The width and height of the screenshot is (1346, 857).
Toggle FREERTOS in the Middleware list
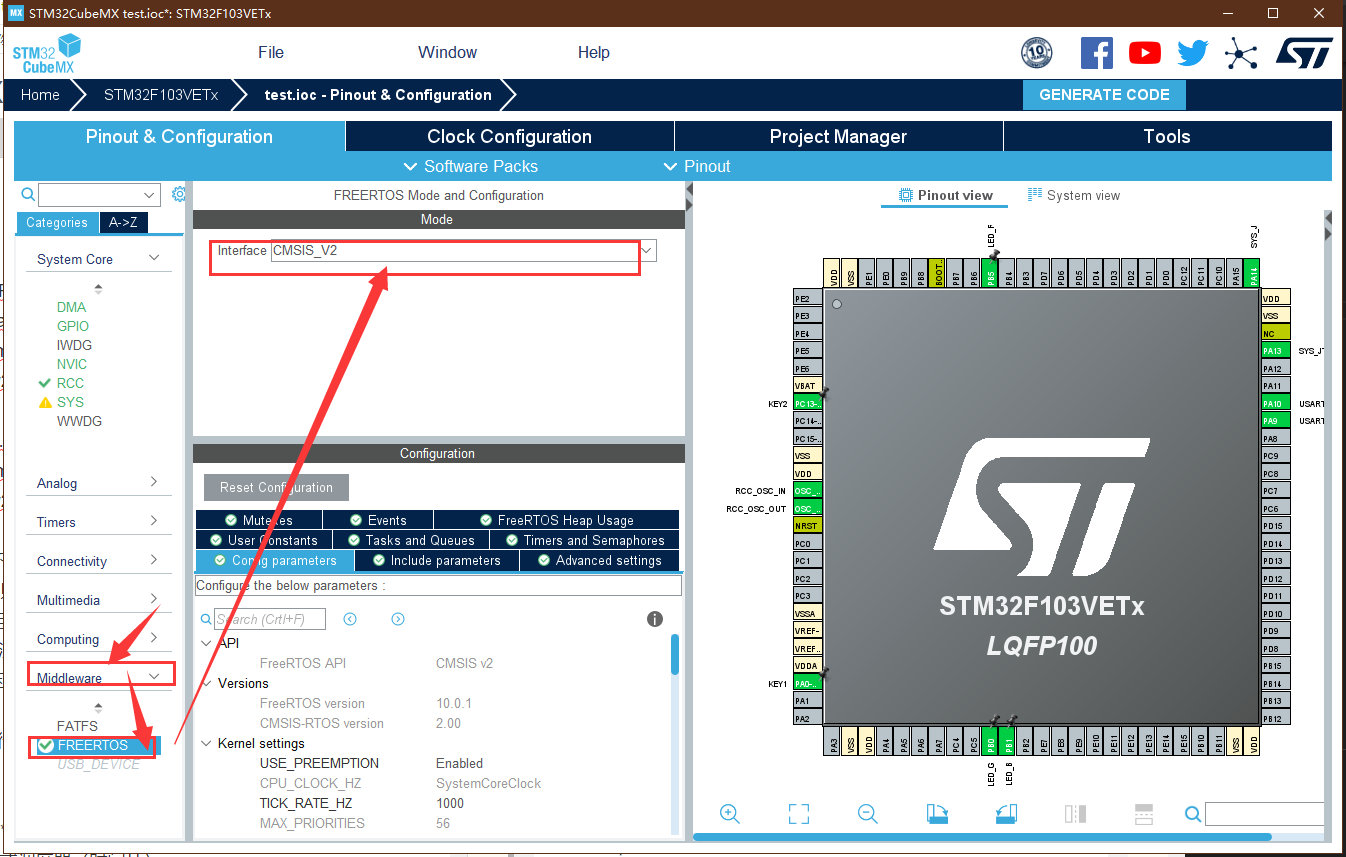pos(93,745)
